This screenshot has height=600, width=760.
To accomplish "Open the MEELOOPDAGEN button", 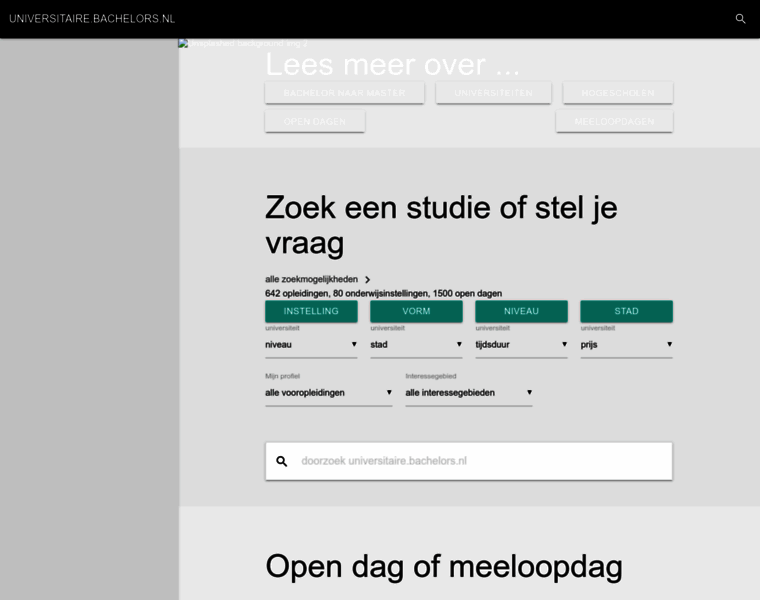I will click(x=615, y=121).
